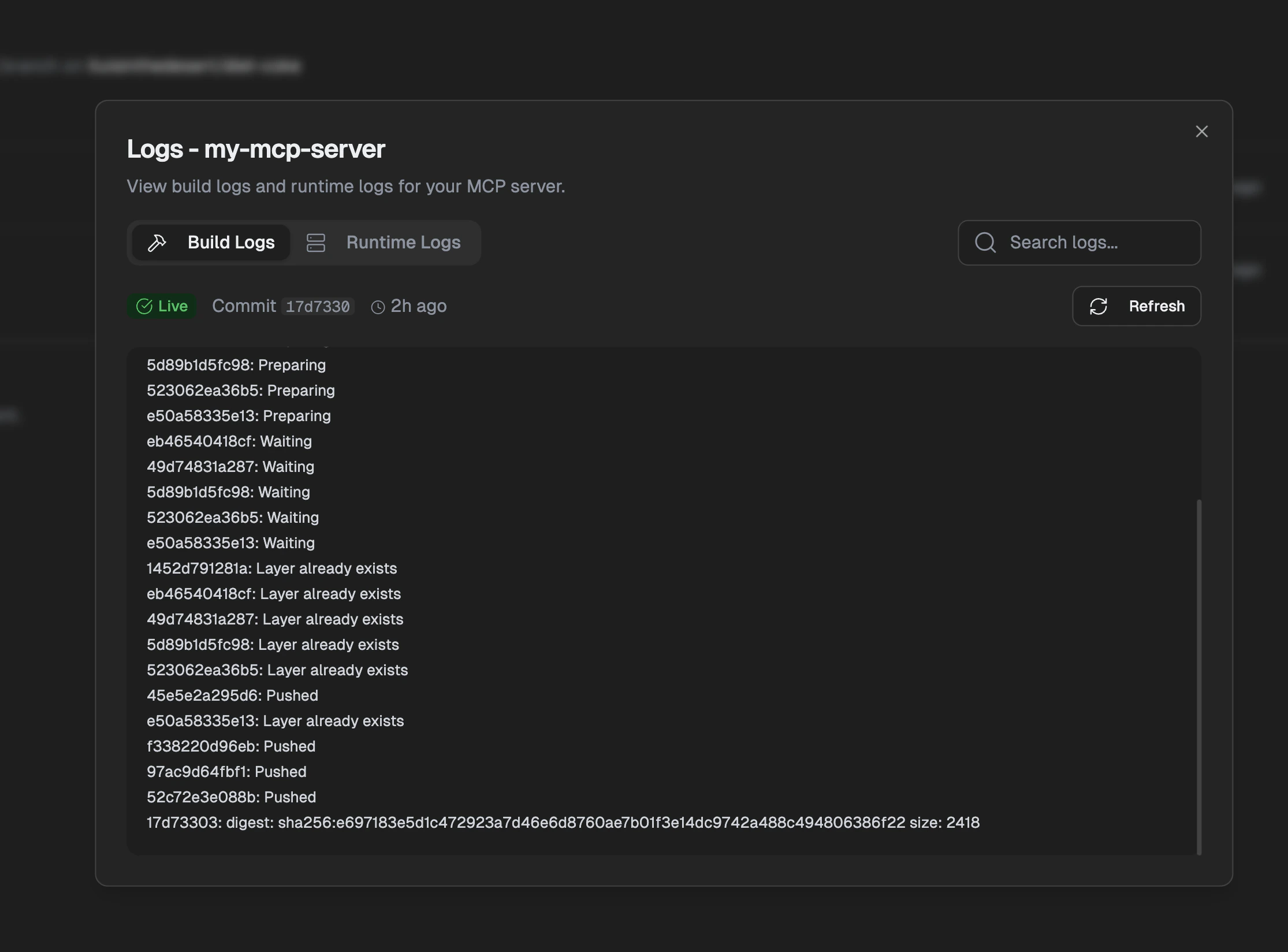Select the 45e5e2a295d6 Pushed log entry
Image resolution: width=1288 pixels, height=952 pixels.
click(232, 695)
